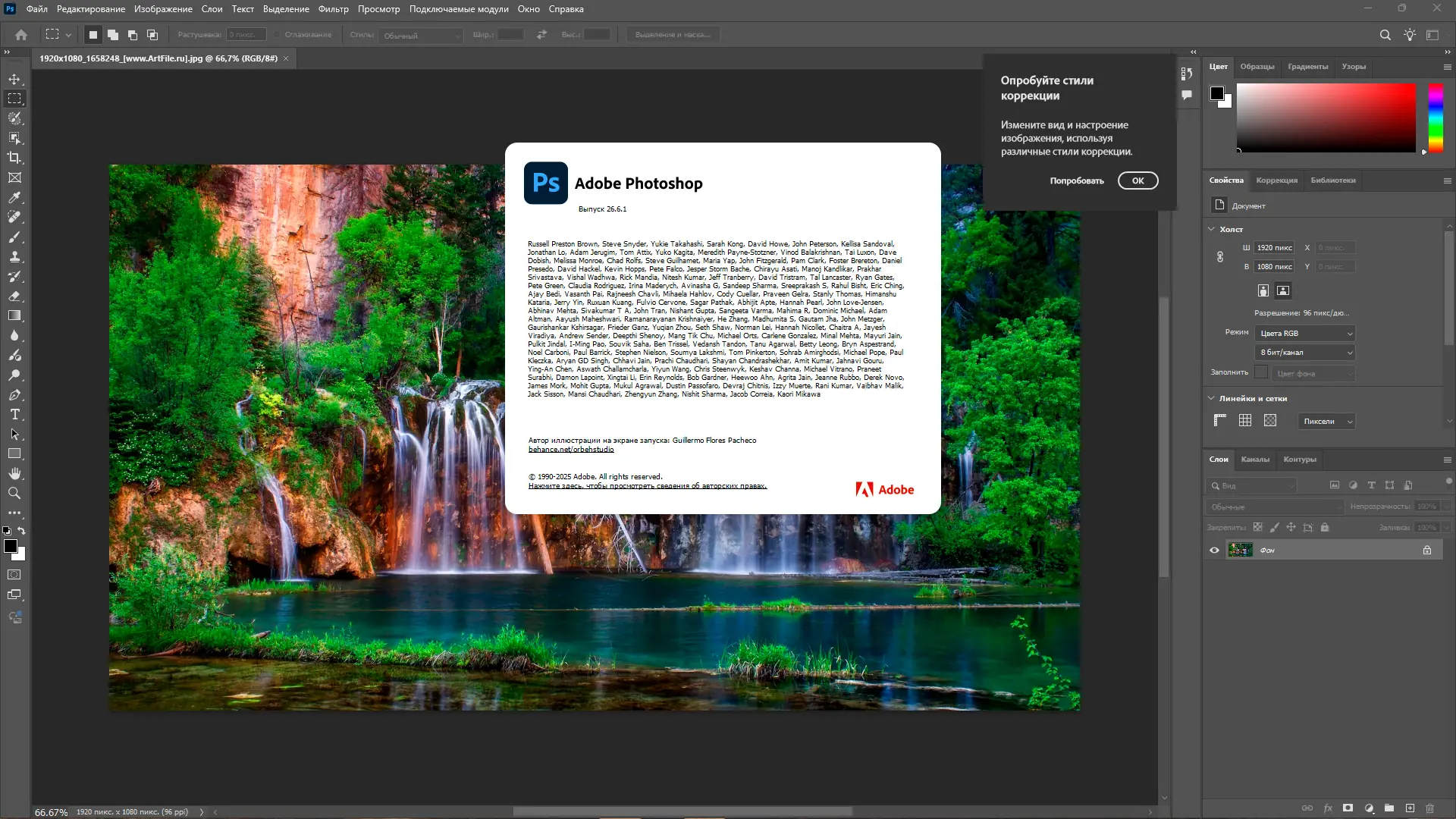This screenshot has height=819, width=1456.
Task: Open the behance.net/orbehstudio link
Action: pyautogui.click(x=571, y=449)
